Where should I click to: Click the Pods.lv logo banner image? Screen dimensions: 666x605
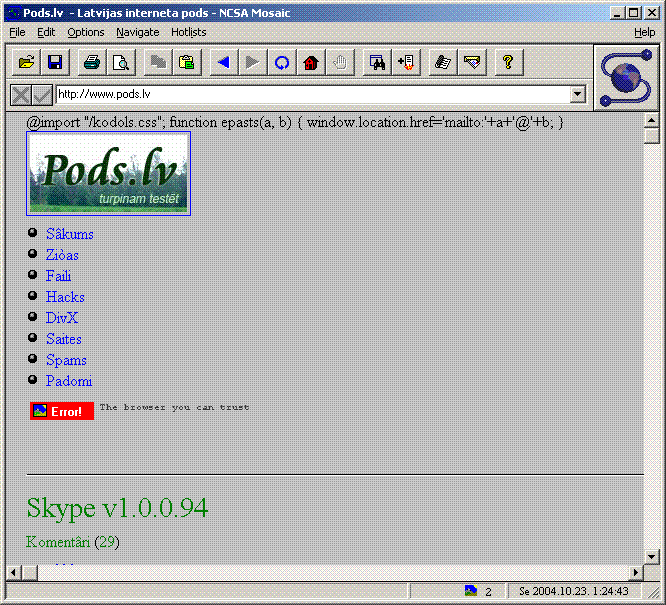108,173
